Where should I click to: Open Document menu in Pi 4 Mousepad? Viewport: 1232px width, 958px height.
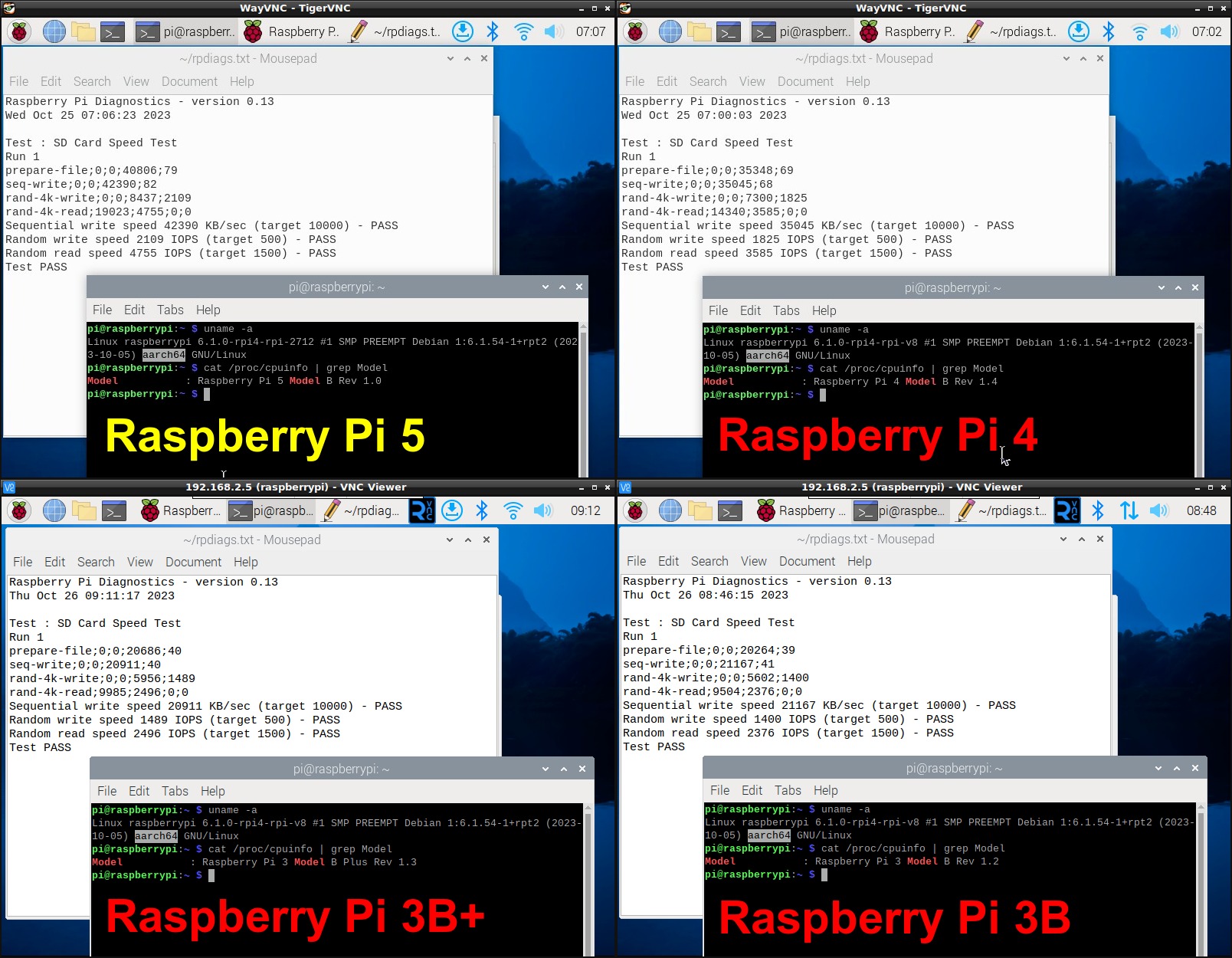tap(805, 81)
